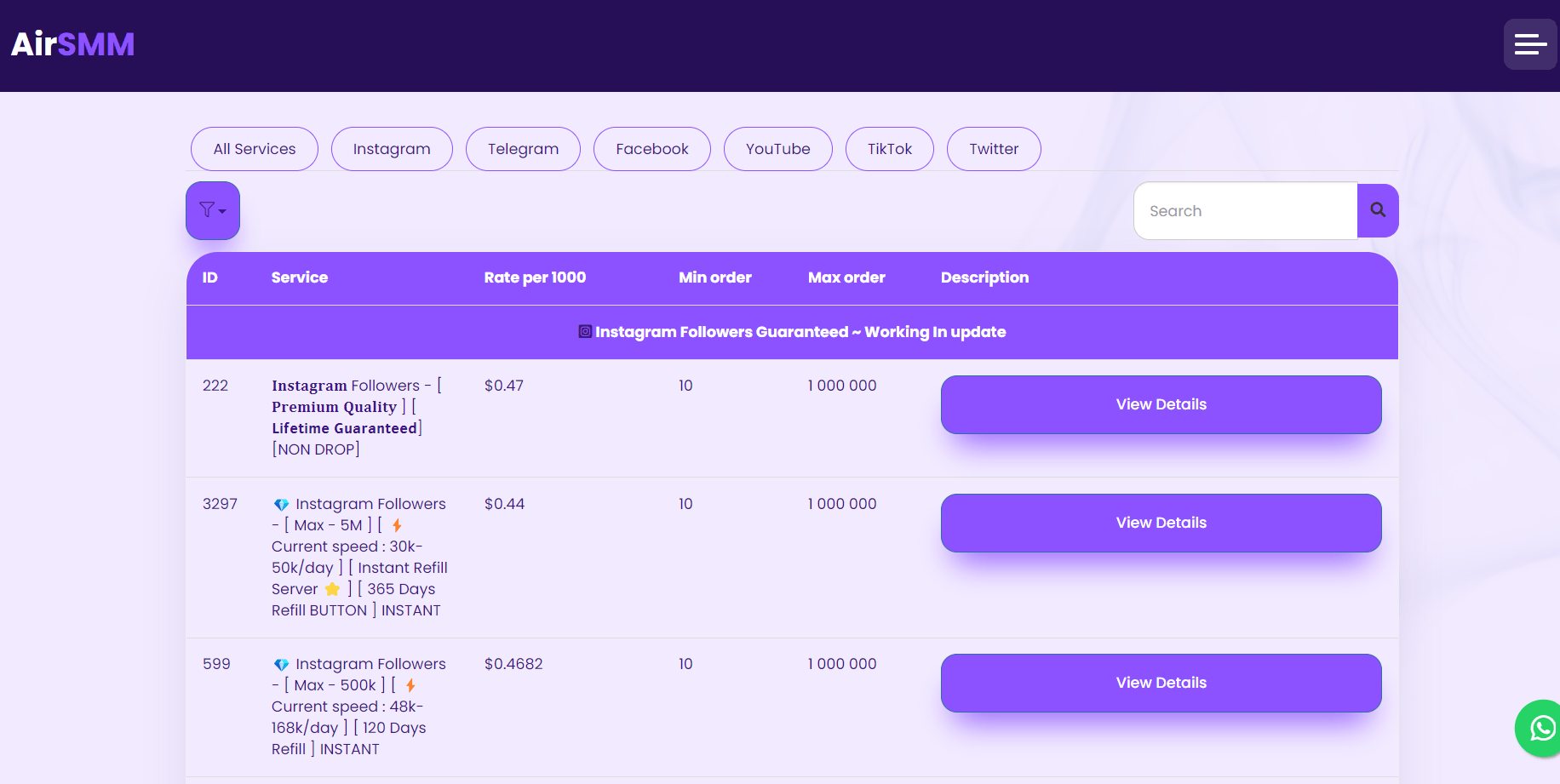Click the Rate per 1000 column header
Image resolution: width=1560 pixels, height=784 pixels.
pyautogui.click(x=535, y=278)
